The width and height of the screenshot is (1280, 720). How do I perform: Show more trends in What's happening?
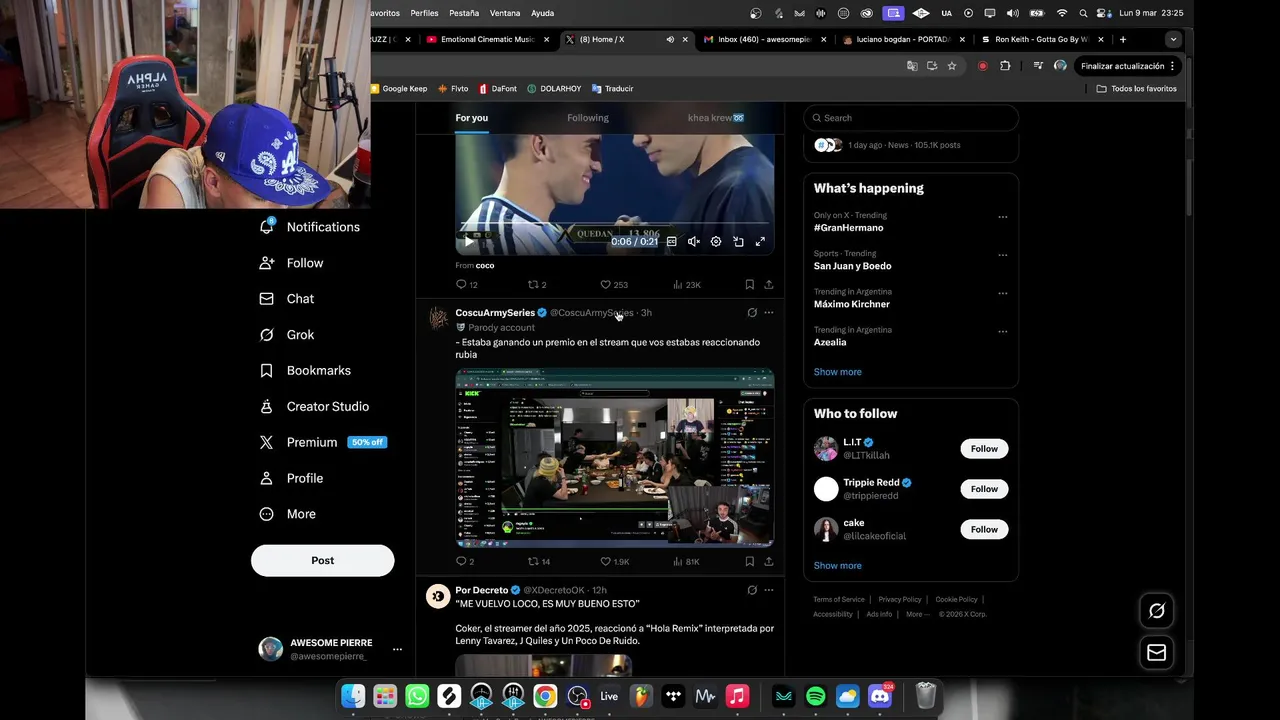837,372
